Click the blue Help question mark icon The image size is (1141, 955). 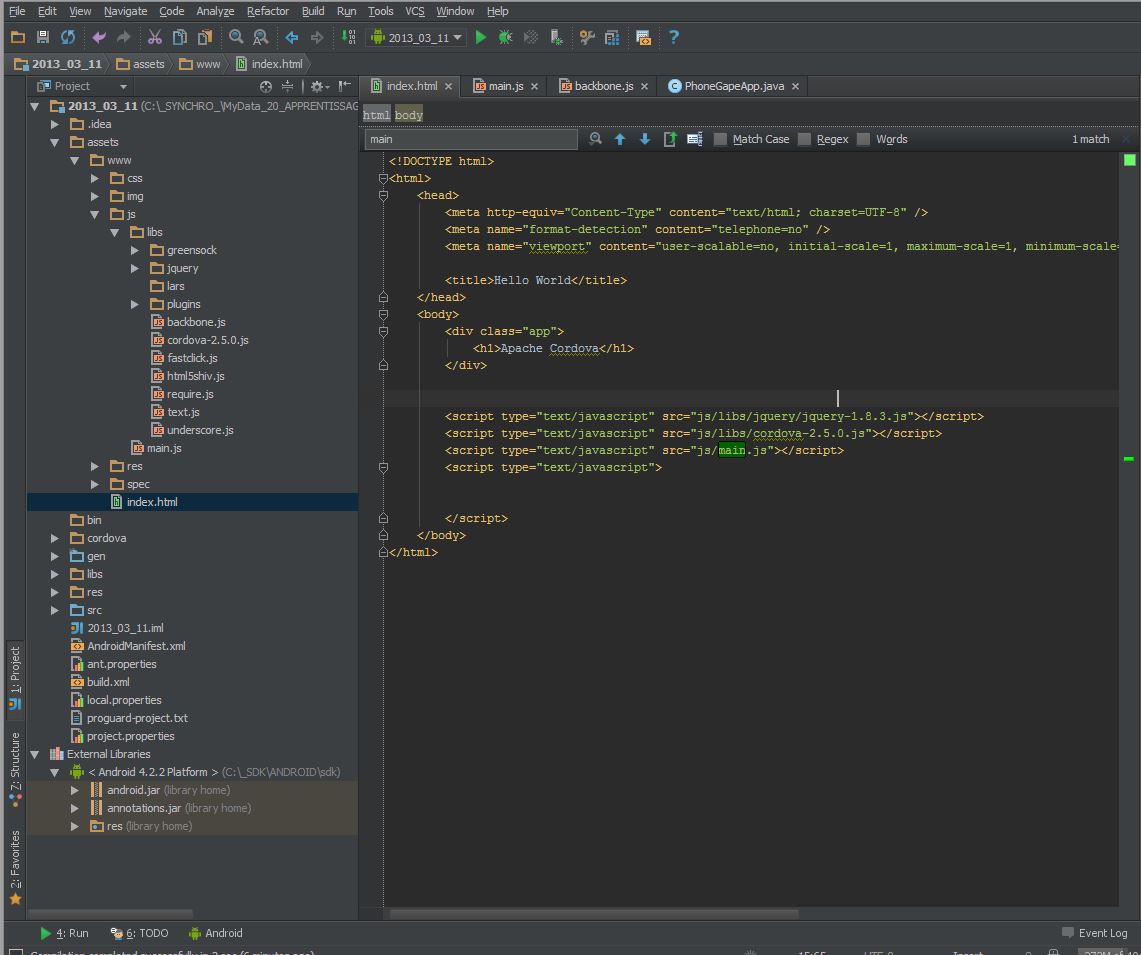point(674,37)
